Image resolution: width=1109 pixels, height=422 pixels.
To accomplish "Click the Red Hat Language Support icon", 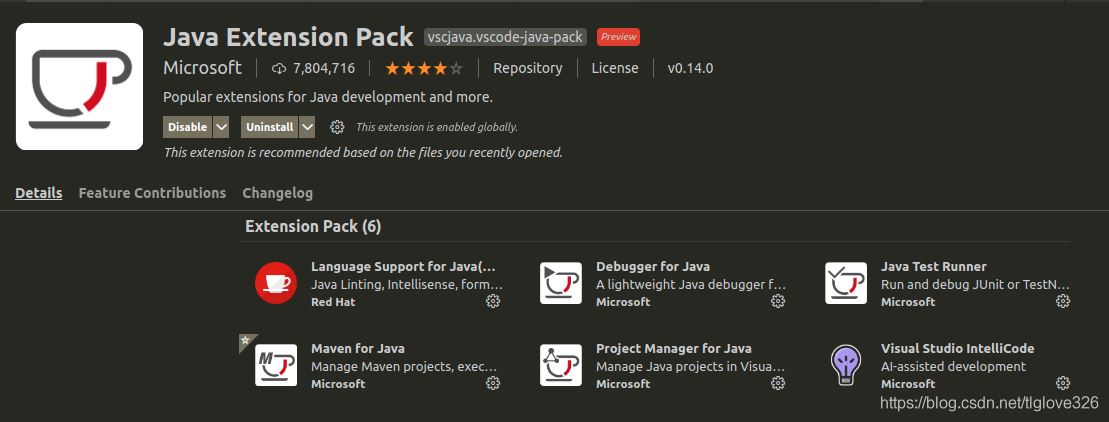I will (x=276, y=283).
